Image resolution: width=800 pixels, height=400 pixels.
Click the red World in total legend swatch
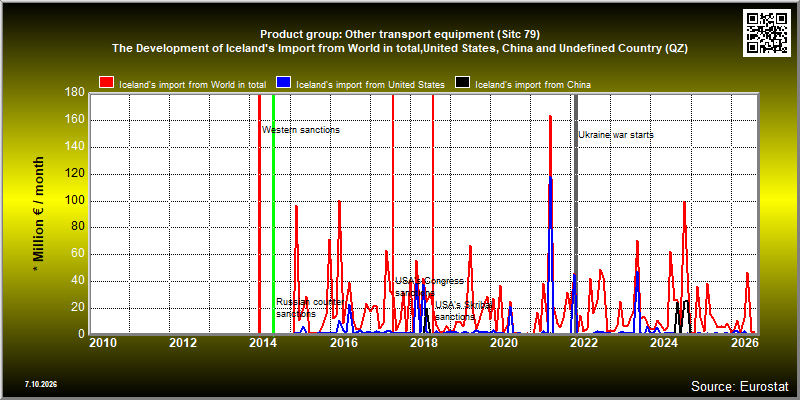[x=106, y=83]
